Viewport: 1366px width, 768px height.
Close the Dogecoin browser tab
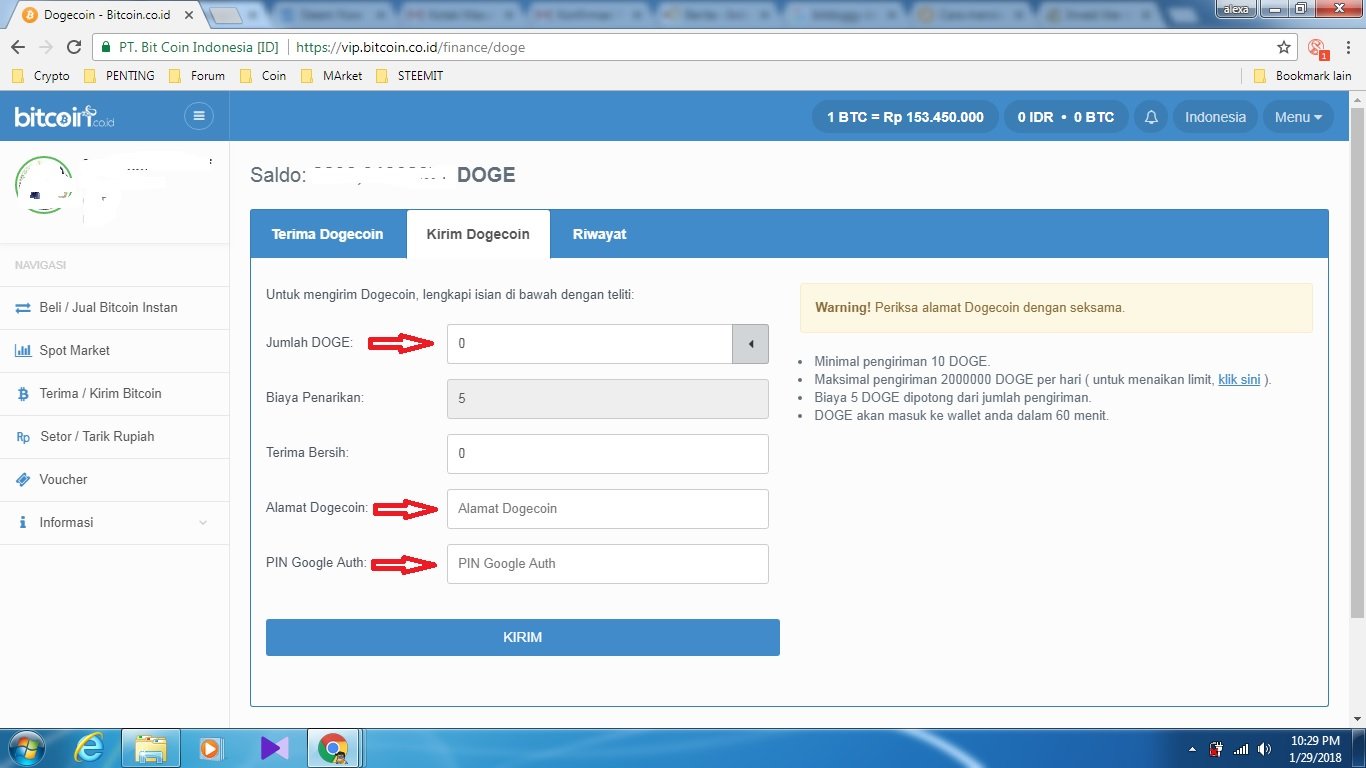188,16
